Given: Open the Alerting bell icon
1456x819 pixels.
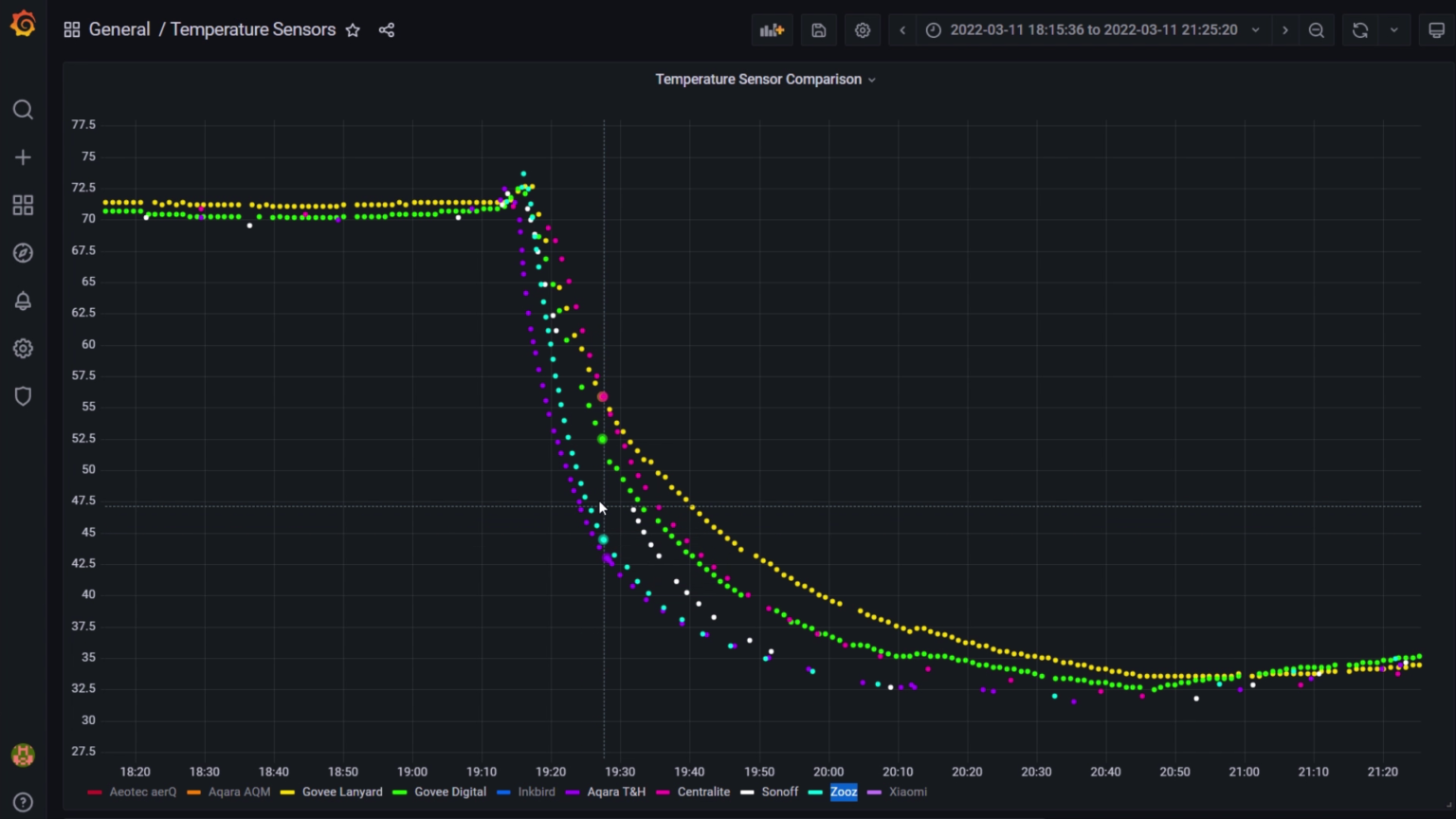Looking at the screenshot, I should pyautogui.click(x=23, y=300).
